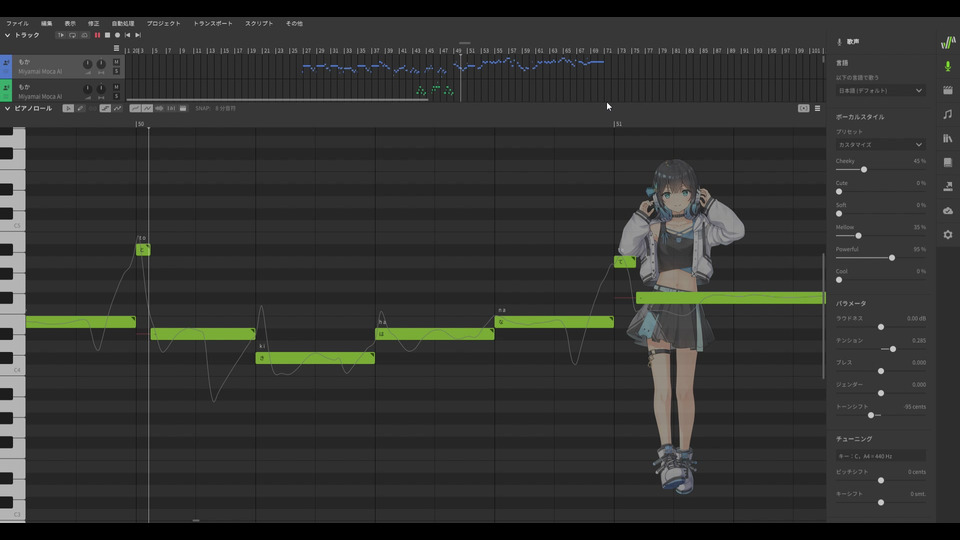Pause playback with the red pause button
The image size is (960, 540).
97,36
